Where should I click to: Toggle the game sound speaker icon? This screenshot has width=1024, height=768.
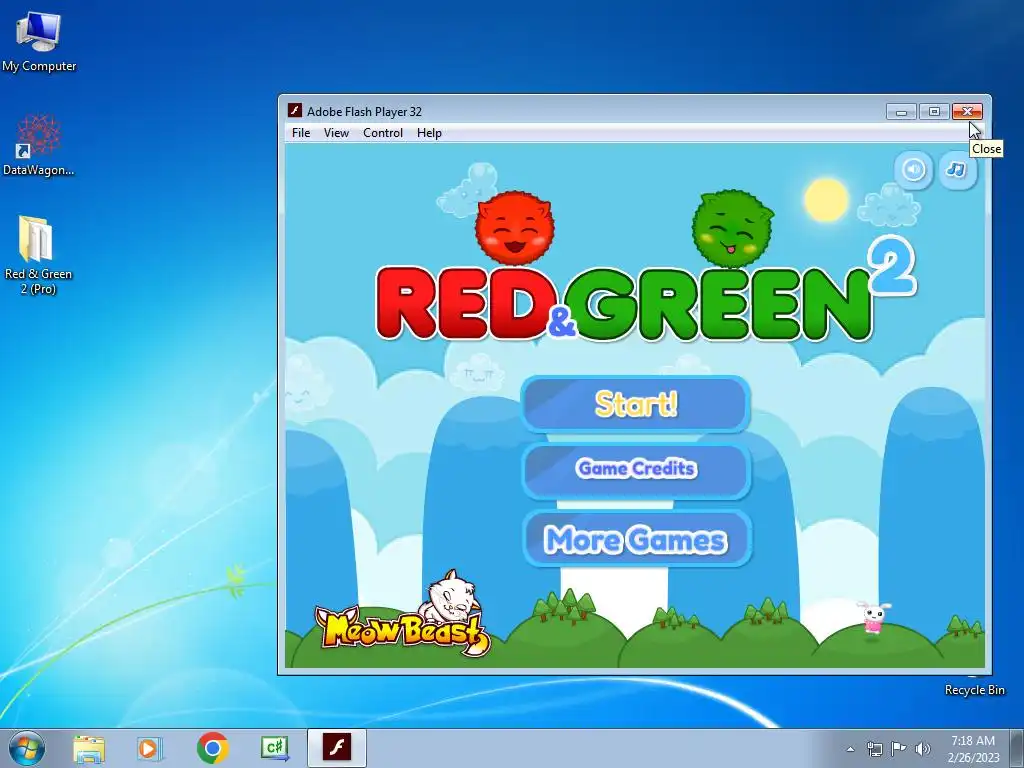[913, 170]
